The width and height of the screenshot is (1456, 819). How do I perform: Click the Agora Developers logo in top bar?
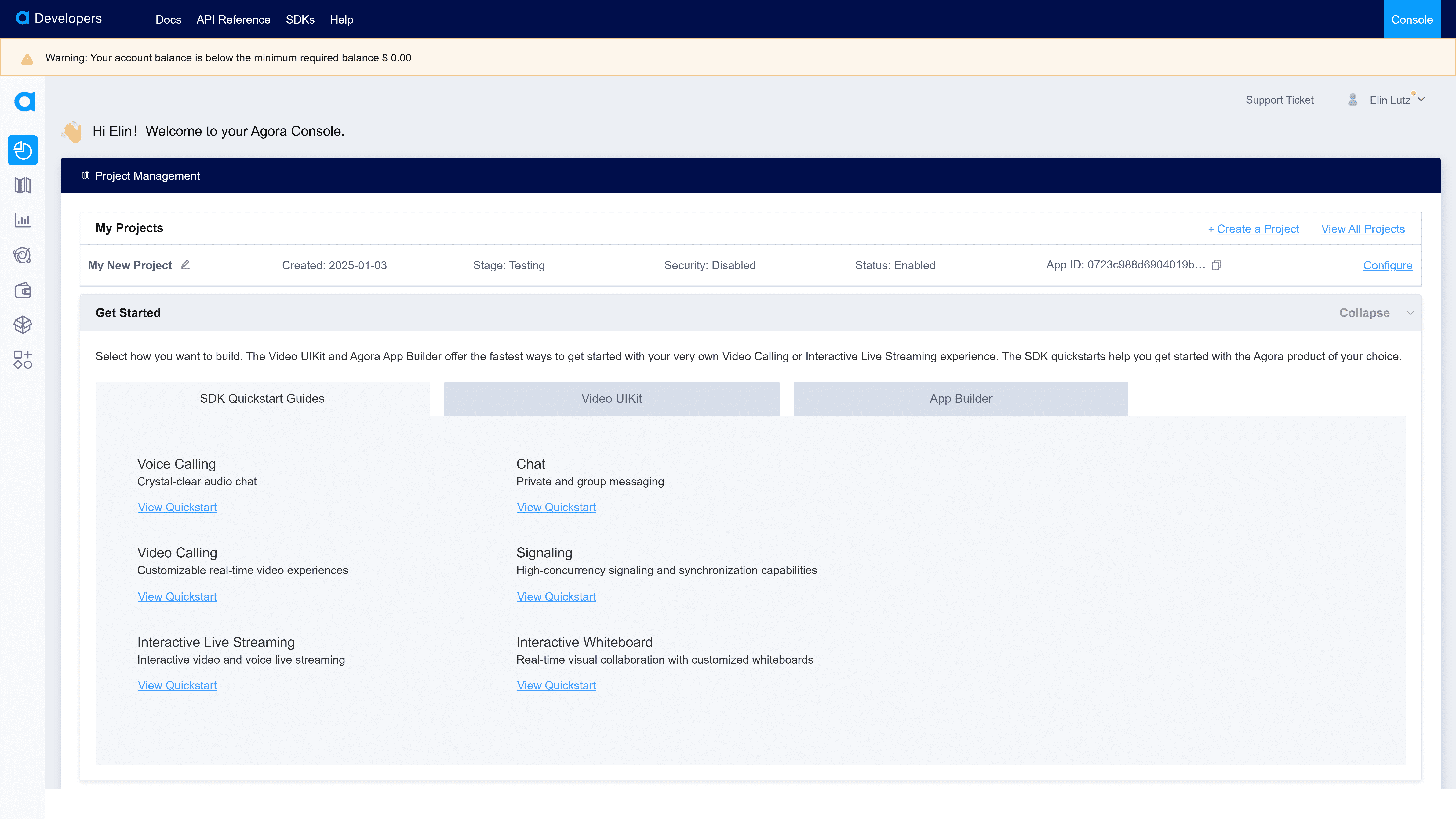click(x=59, y=19)
